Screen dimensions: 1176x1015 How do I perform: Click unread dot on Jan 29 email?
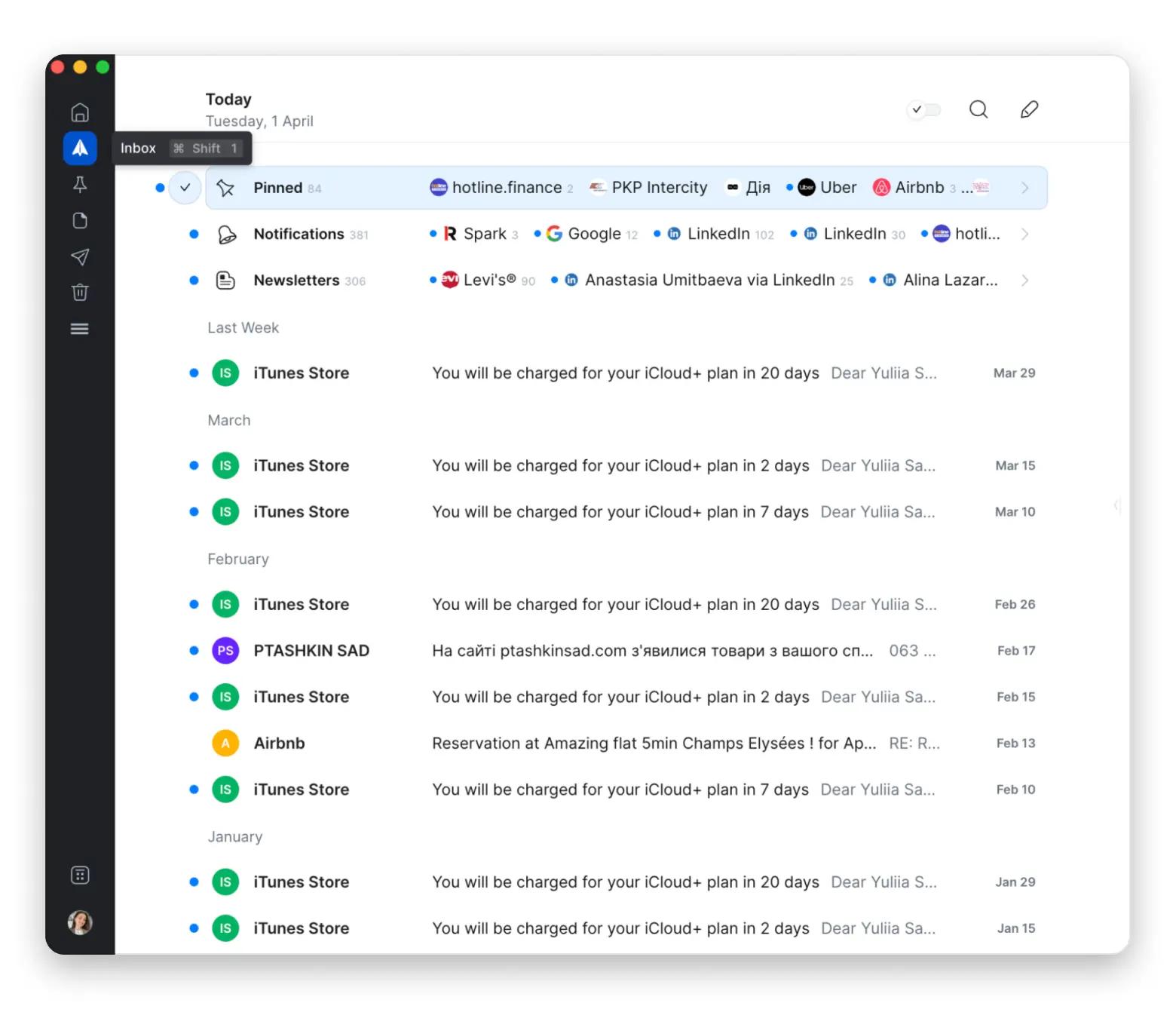click(194, 882)
